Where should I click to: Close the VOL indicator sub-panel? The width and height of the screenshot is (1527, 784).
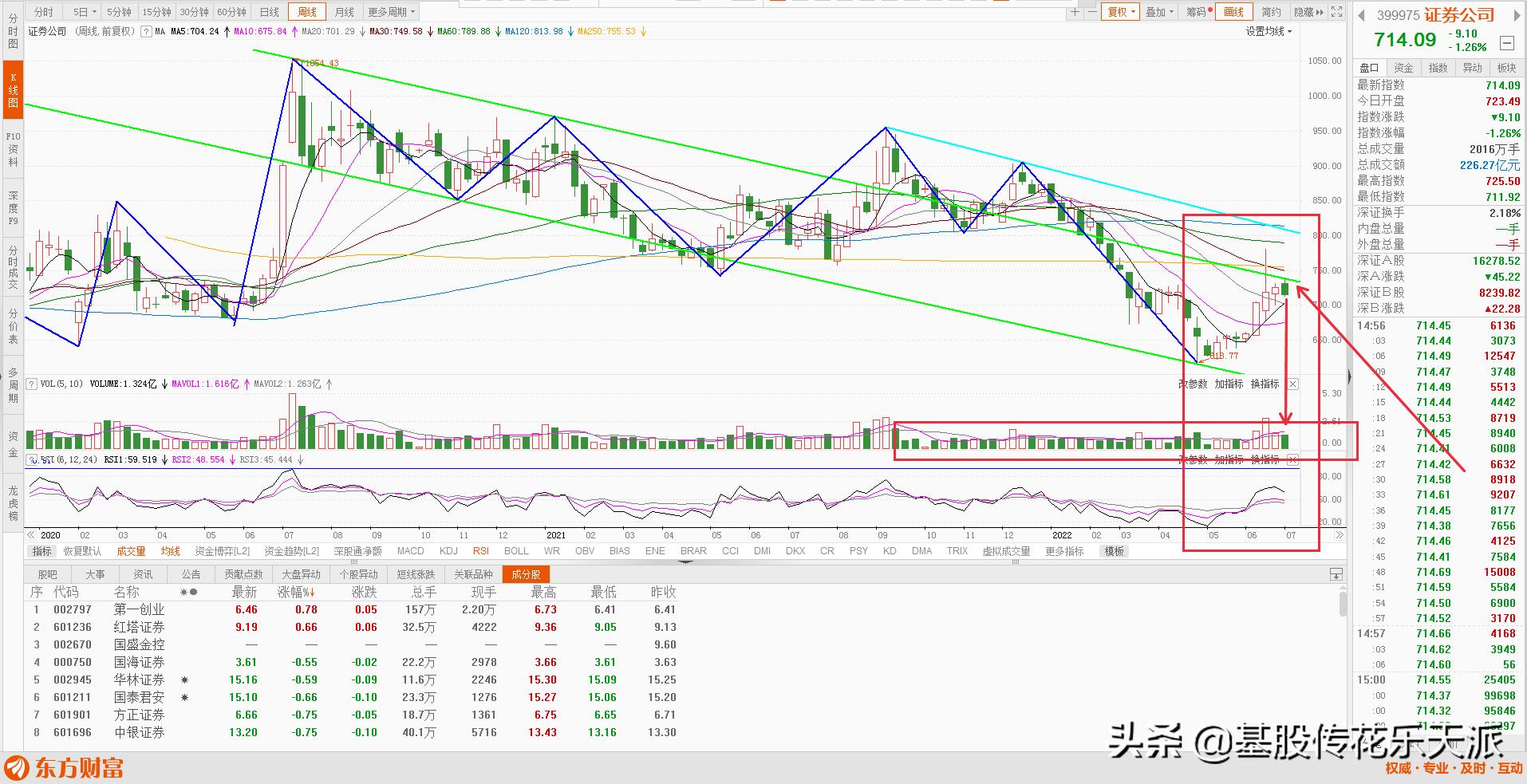(x=1293, y=384)
